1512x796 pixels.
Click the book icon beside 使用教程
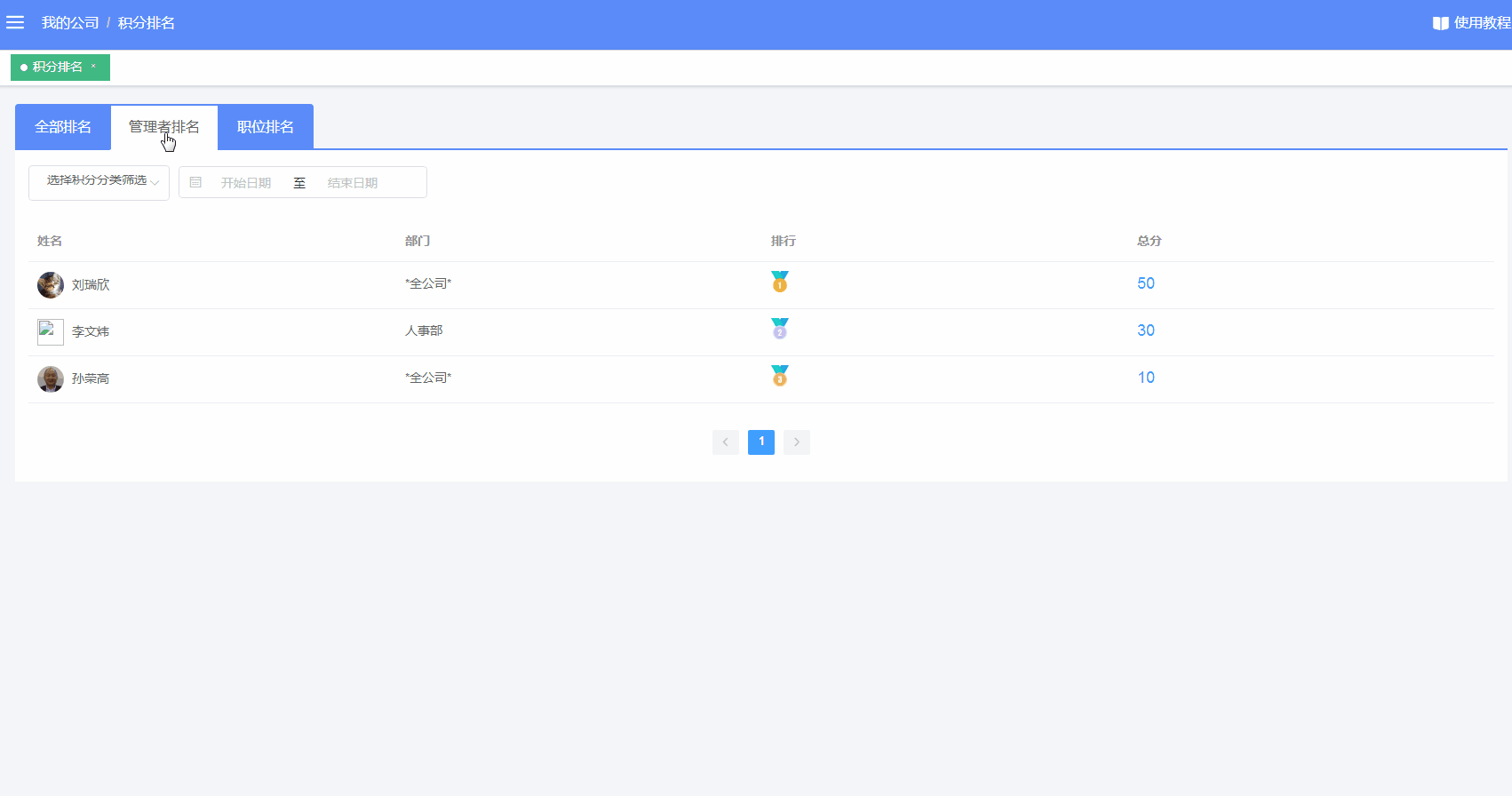[1441, 23]
